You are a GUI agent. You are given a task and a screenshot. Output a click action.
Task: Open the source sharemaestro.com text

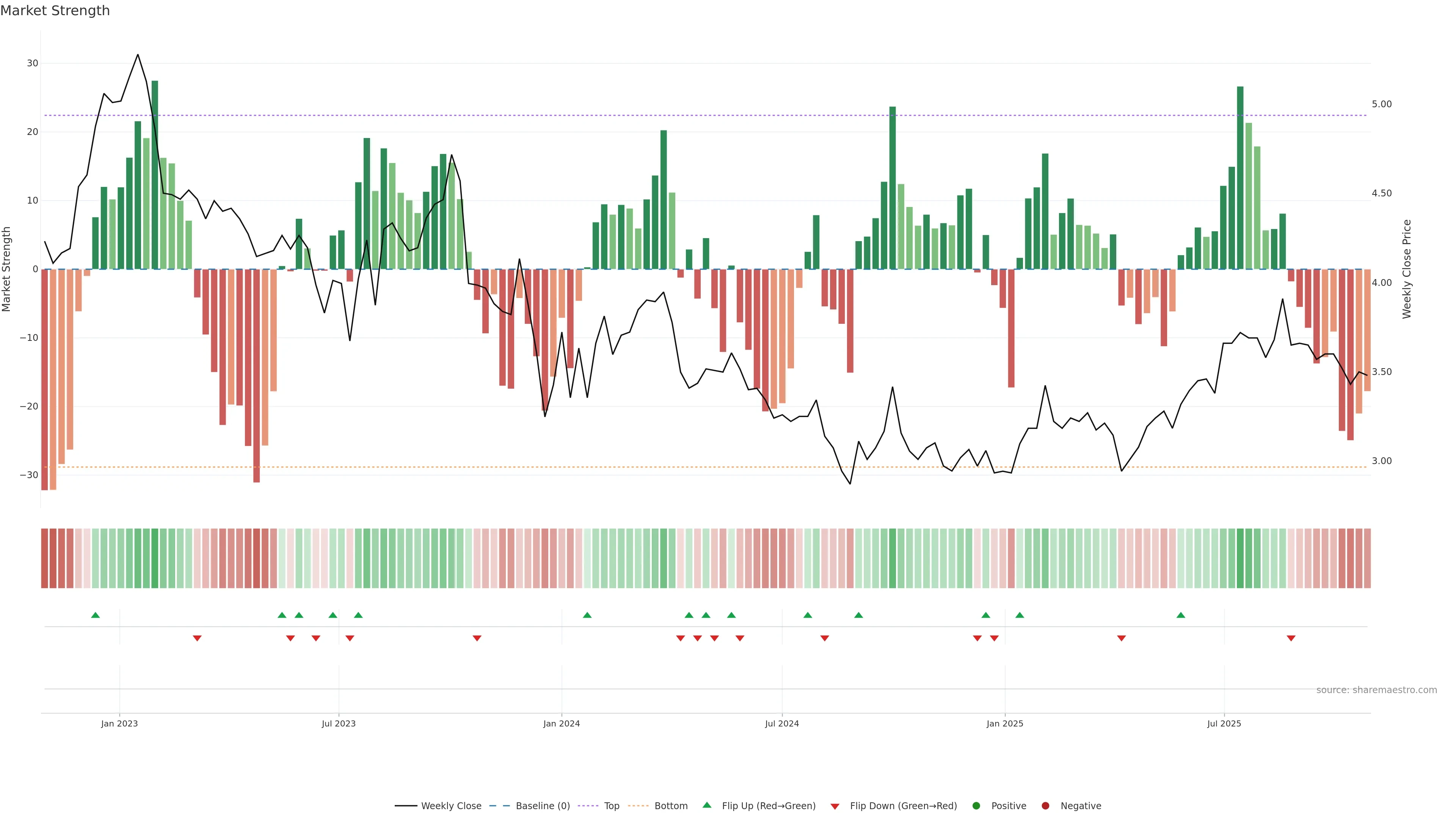(x=1376, y=690)
